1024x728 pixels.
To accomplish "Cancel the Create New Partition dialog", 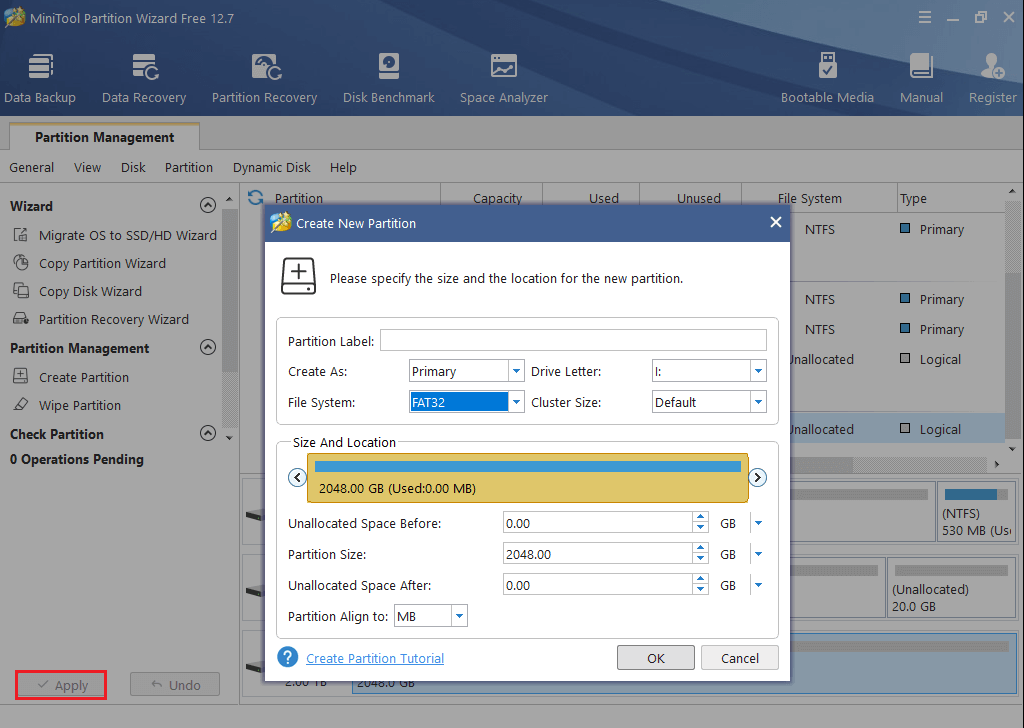I will 740,657.
